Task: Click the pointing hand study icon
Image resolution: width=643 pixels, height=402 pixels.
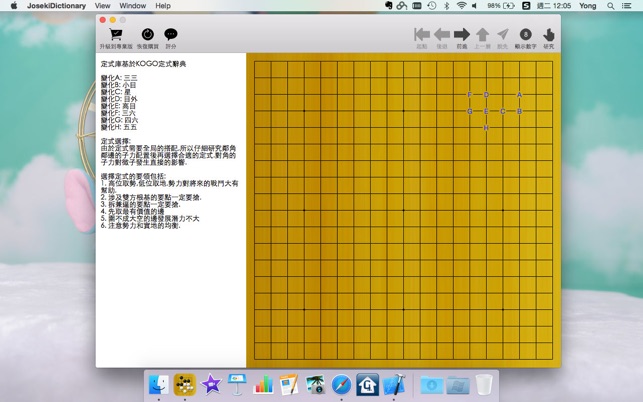Action: 549,34
